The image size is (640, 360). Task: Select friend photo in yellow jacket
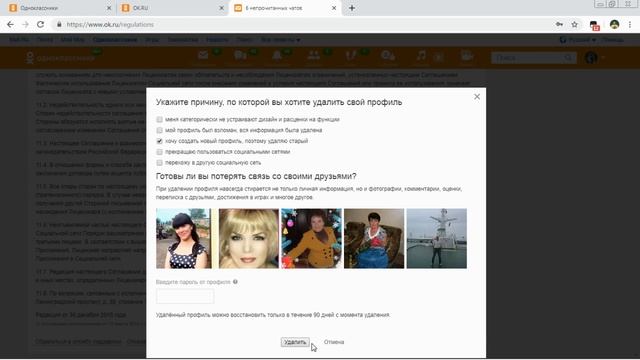311,238
